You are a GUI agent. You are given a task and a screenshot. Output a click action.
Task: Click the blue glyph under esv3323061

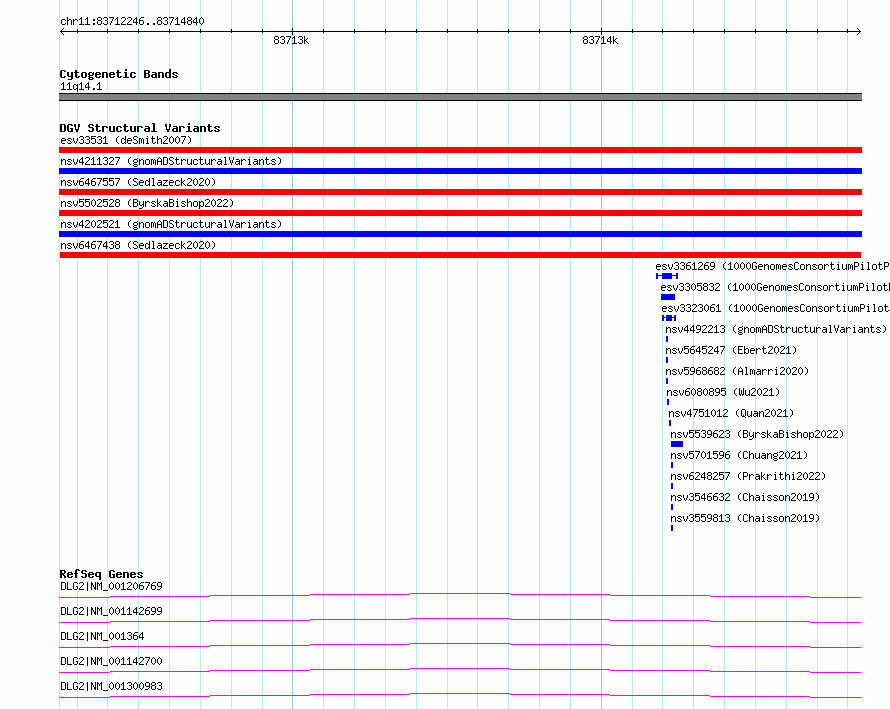coord(669,318)
